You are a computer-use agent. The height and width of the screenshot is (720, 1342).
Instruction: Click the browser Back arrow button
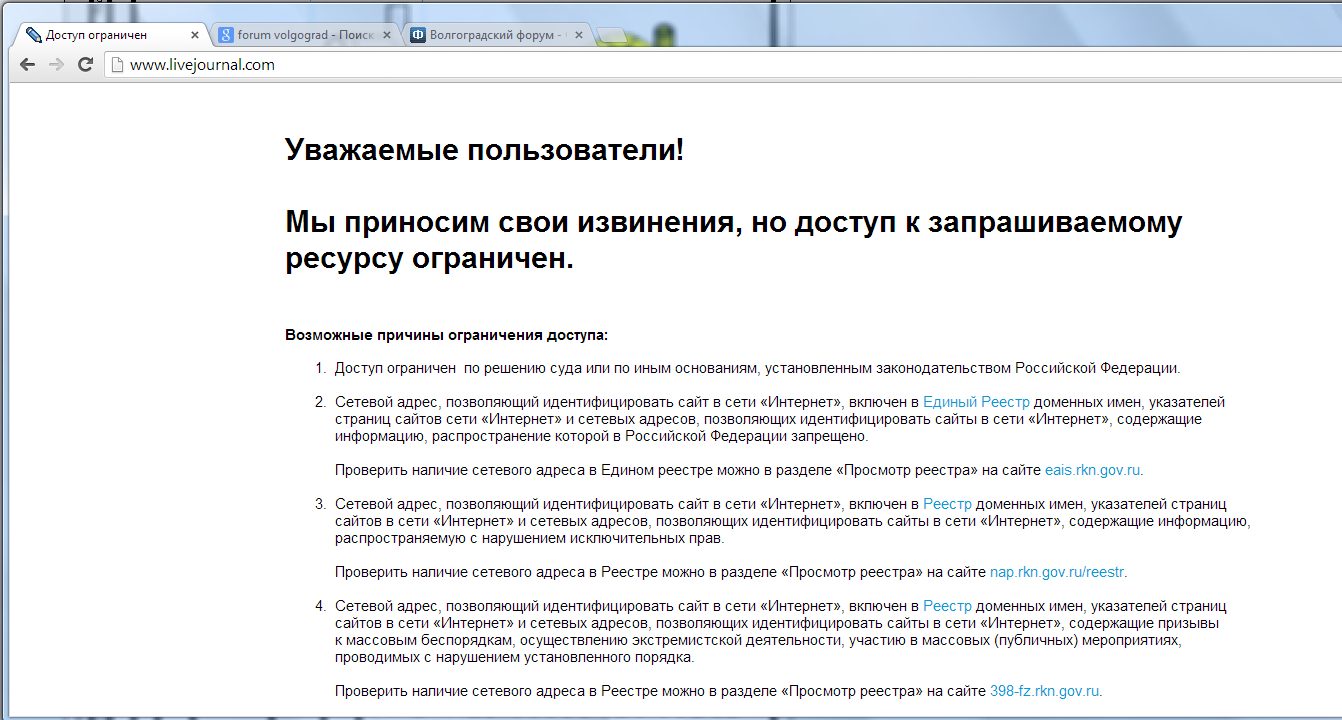click(27, 65)
